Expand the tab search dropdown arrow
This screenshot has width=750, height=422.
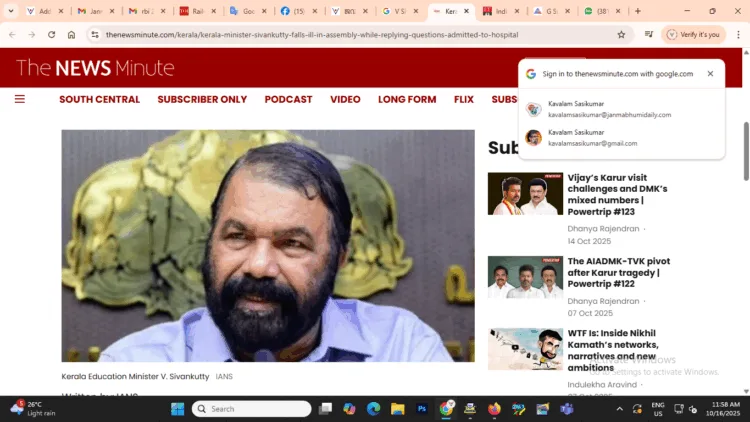pyautogui.click(x=10, y=11)
